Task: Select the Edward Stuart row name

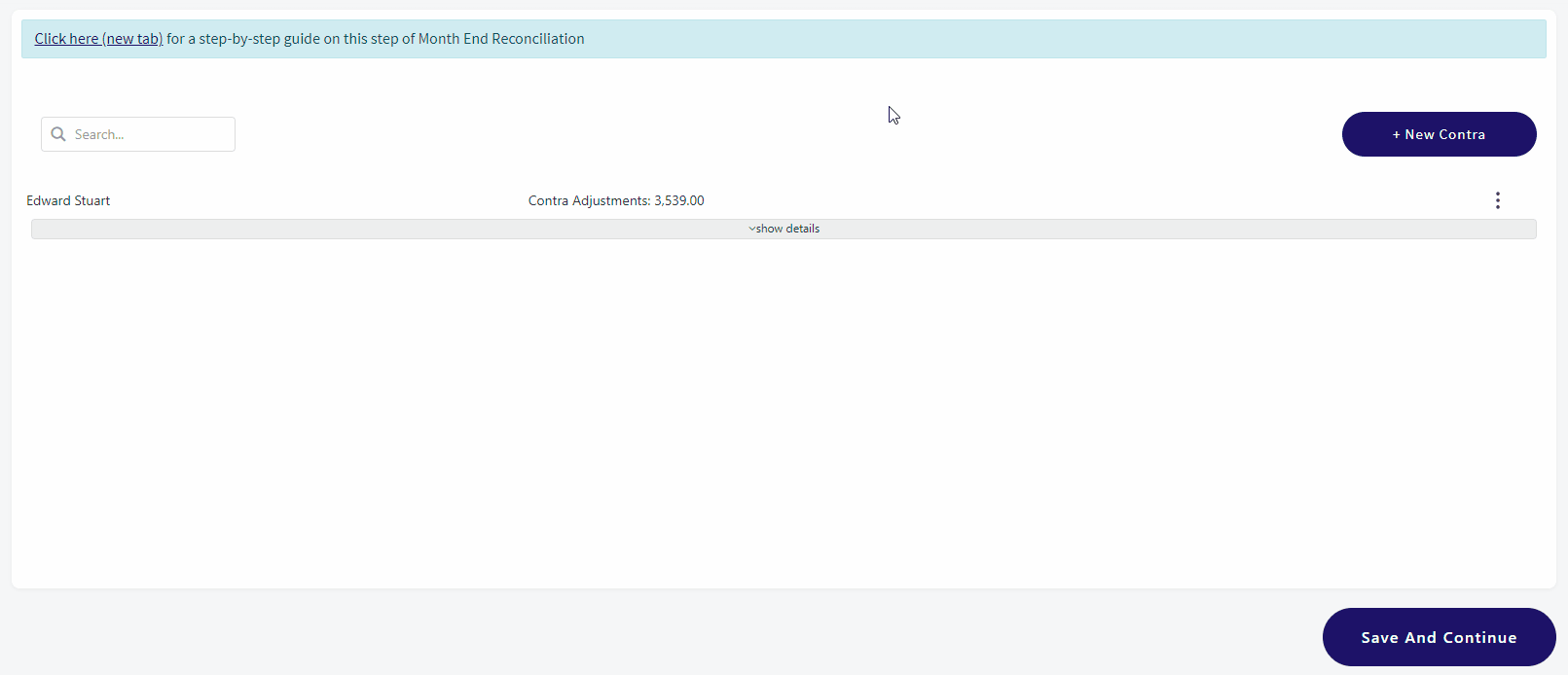Action: point(68,200)
